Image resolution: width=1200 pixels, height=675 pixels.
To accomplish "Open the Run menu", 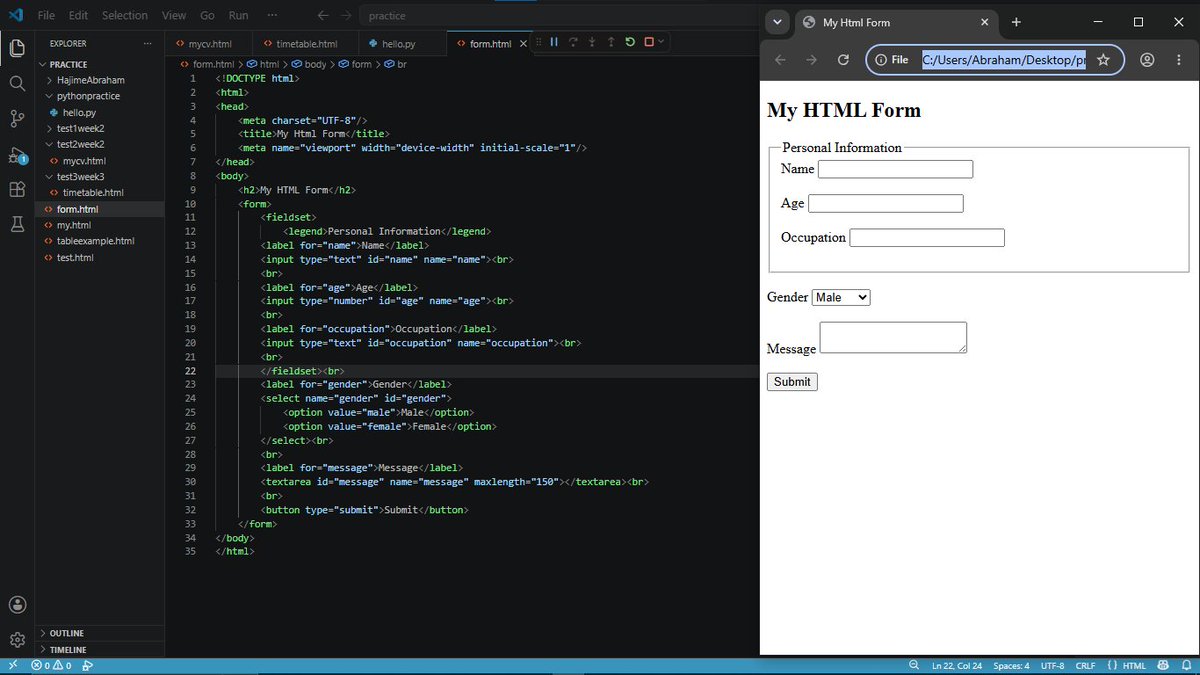I will 238,15.
